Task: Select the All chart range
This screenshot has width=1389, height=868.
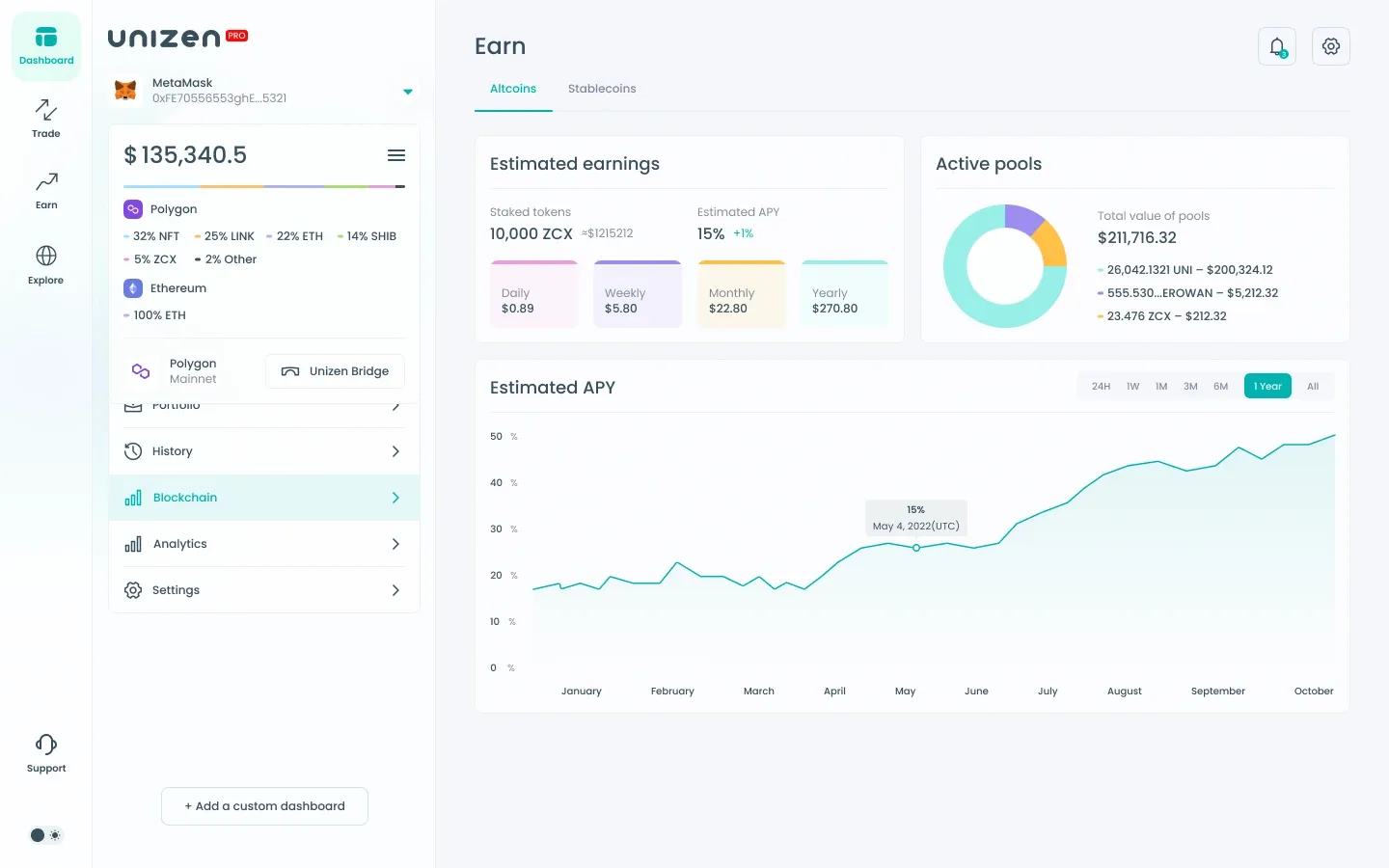Action: click(x=1313, y=387)
